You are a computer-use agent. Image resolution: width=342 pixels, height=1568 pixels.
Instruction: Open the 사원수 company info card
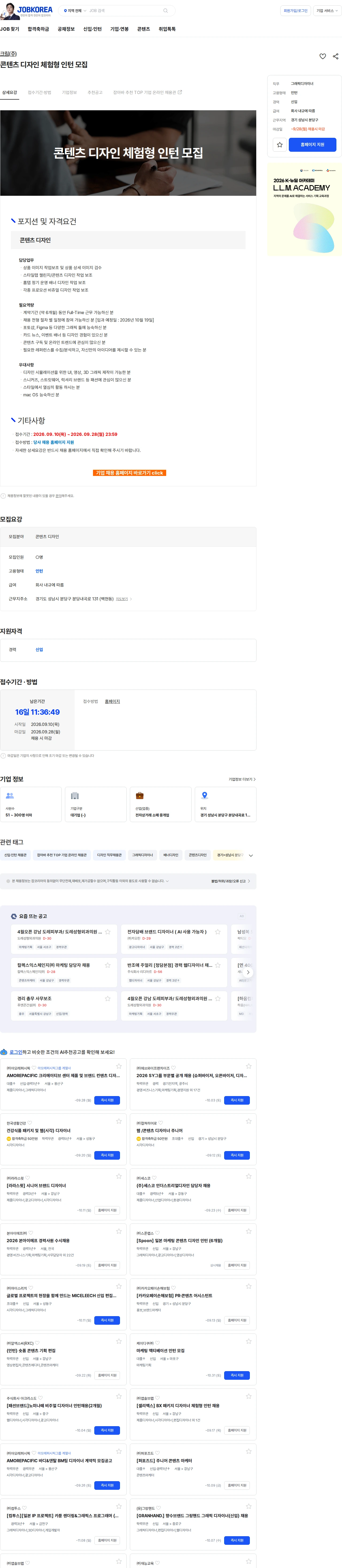click(x=31, y=804)
